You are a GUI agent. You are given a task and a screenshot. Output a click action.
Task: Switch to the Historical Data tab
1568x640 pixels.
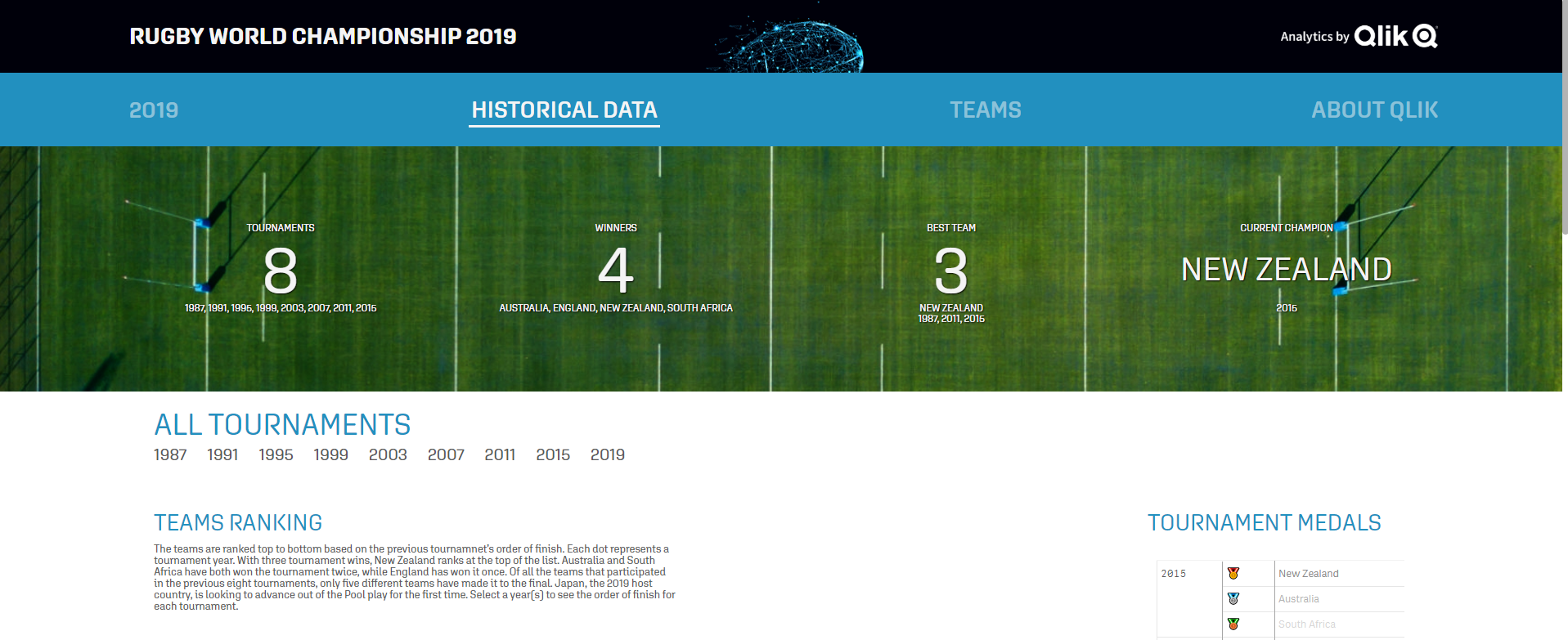pyautogui.click(x=564, y=110)
